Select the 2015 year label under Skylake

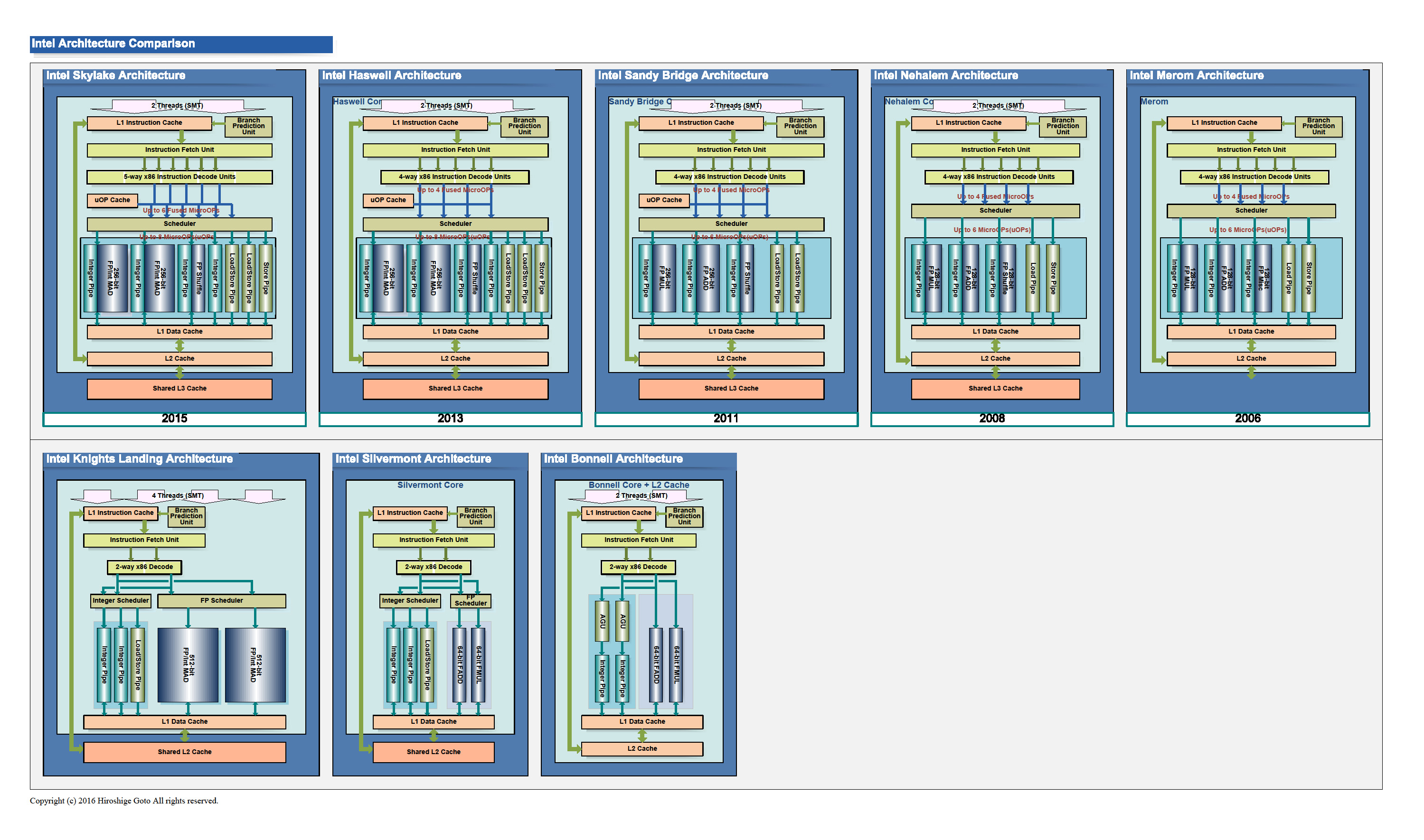(x=174, y=419)
